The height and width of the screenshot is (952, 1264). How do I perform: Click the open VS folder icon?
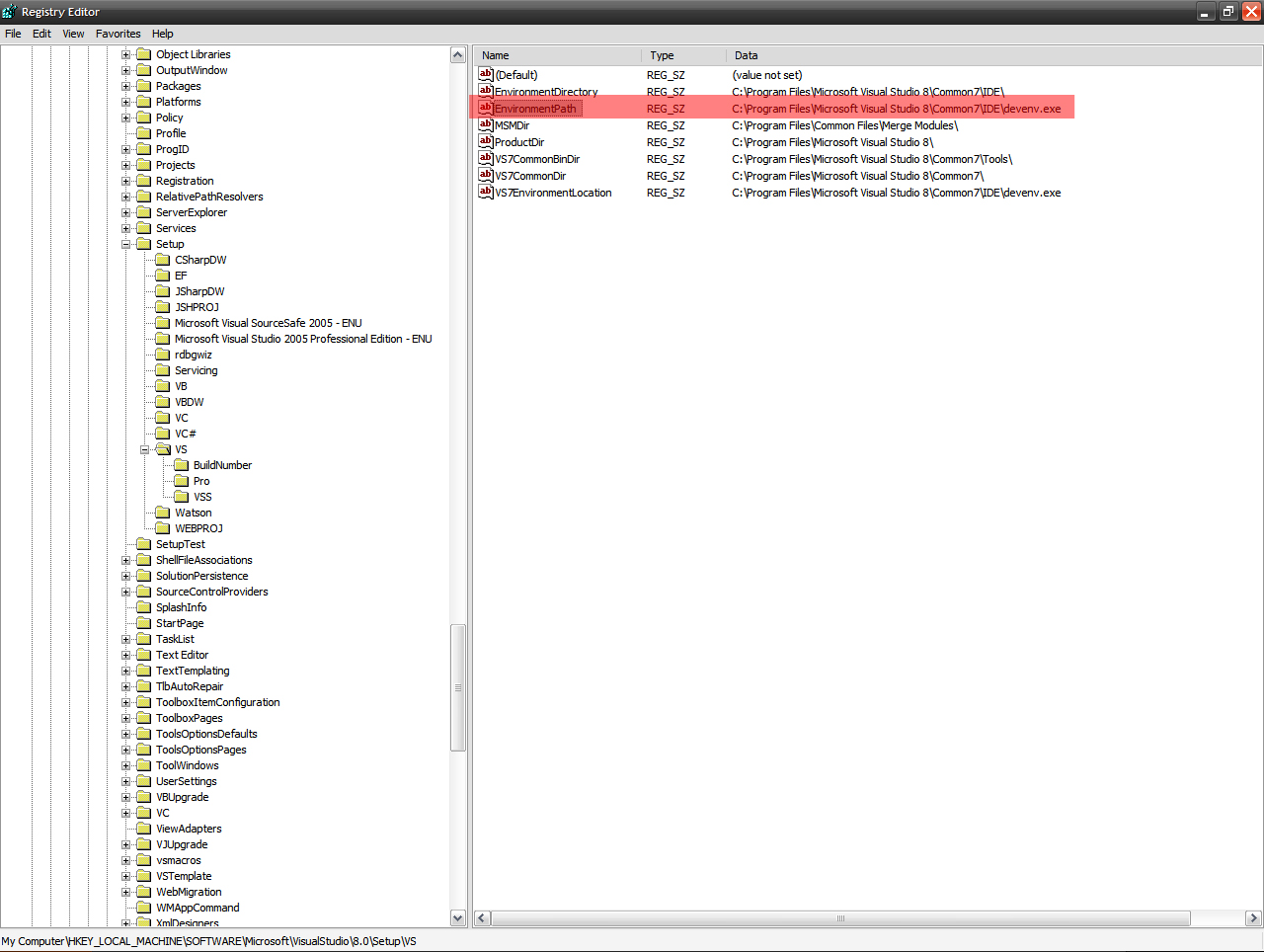click(163, 449)
